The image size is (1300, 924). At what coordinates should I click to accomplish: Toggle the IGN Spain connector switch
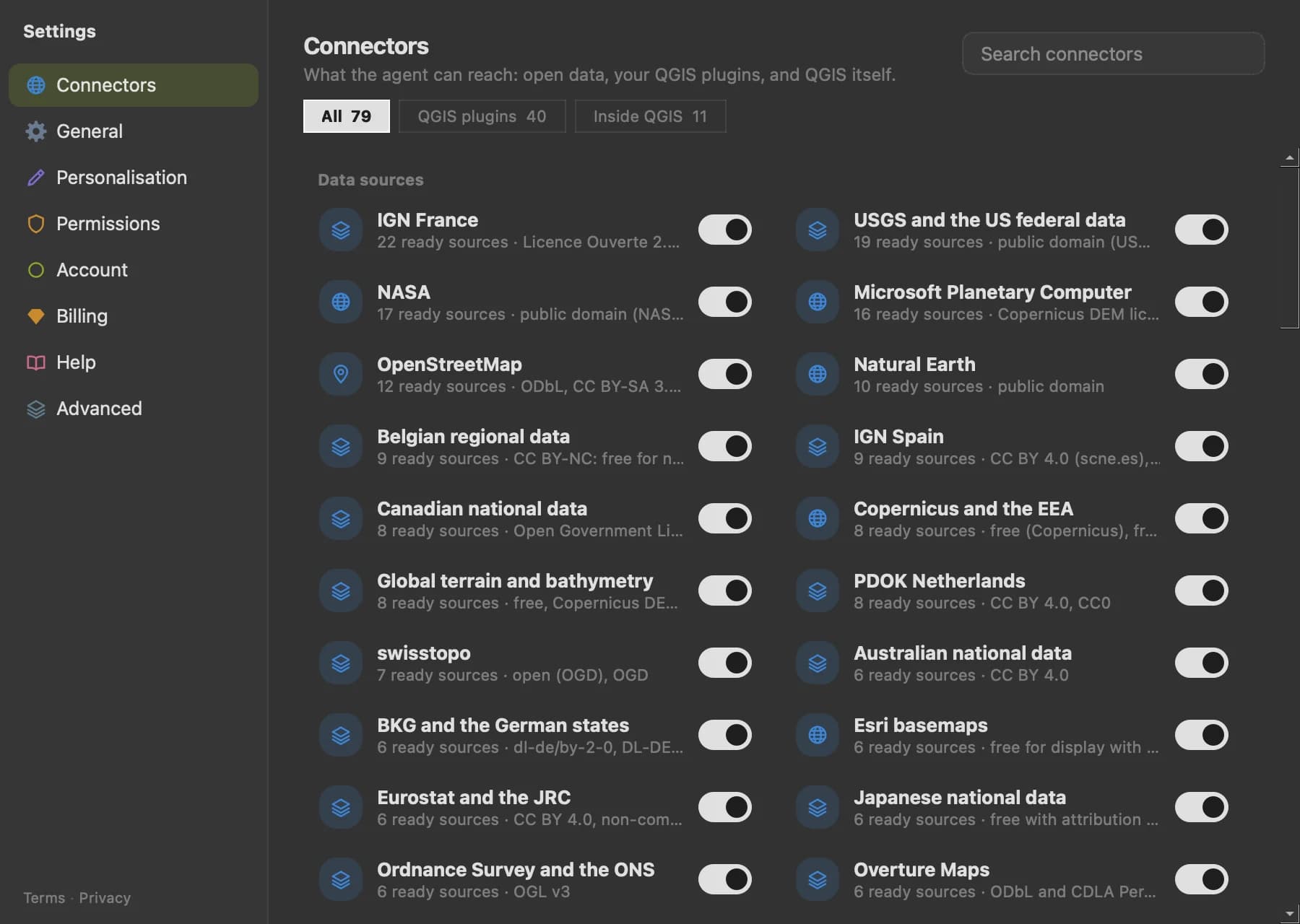pos(1202,446)
